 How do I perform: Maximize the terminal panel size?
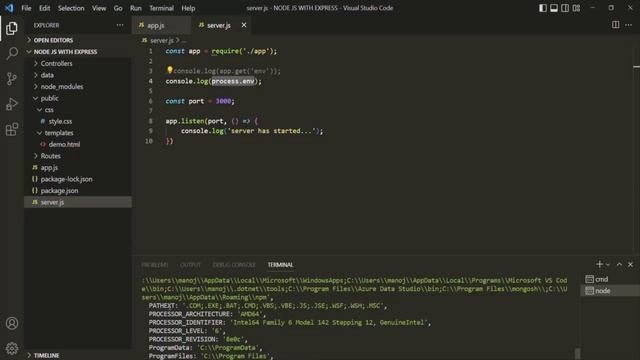[x=619, y=264]
